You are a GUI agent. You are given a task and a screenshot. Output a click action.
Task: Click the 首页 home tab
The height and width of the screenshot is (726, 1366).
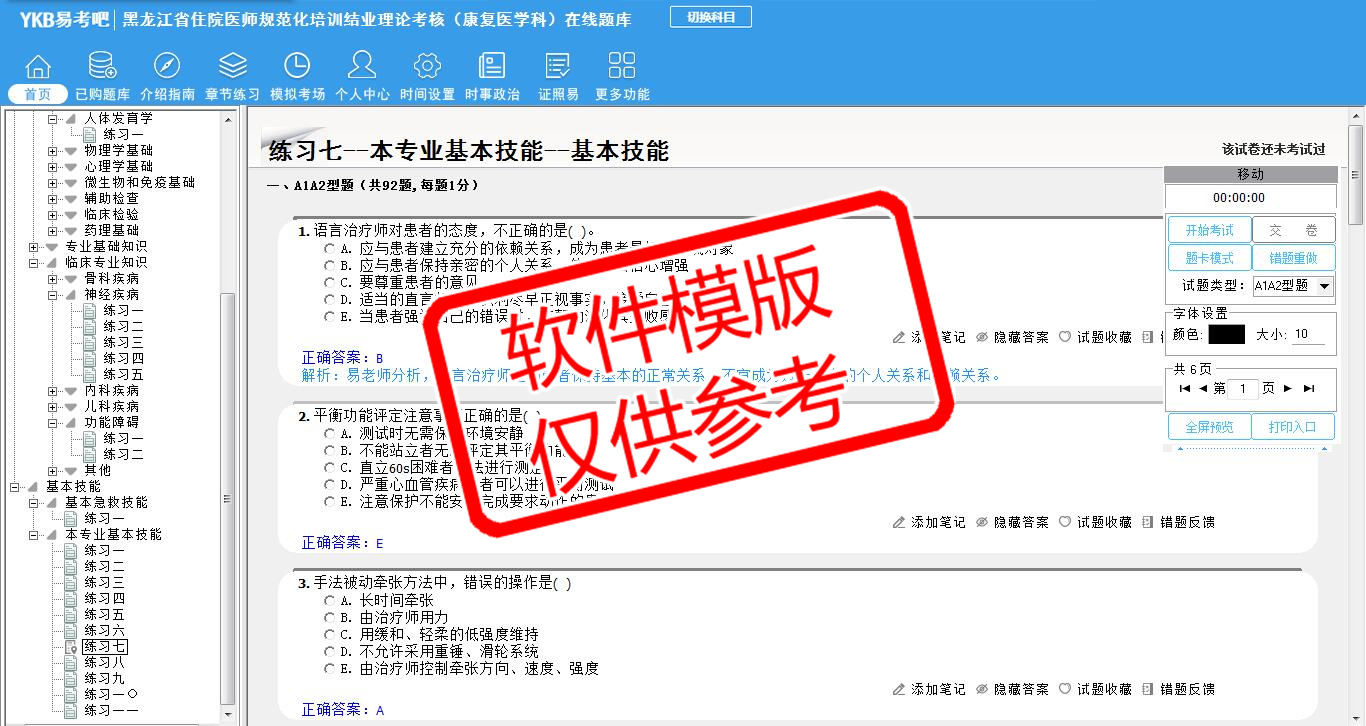pyautogui.click(x=38, y=94)
